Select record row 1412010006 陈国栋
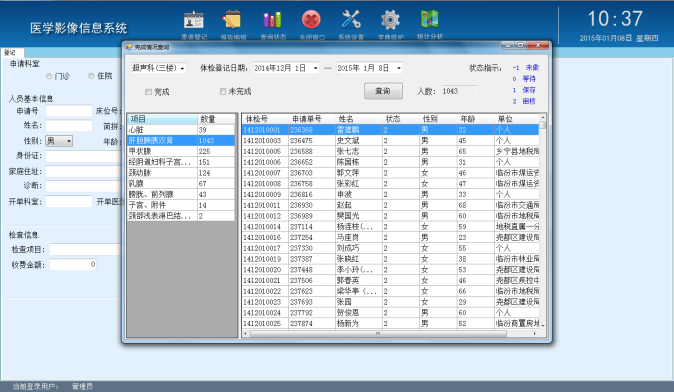 tap(390, 162)
